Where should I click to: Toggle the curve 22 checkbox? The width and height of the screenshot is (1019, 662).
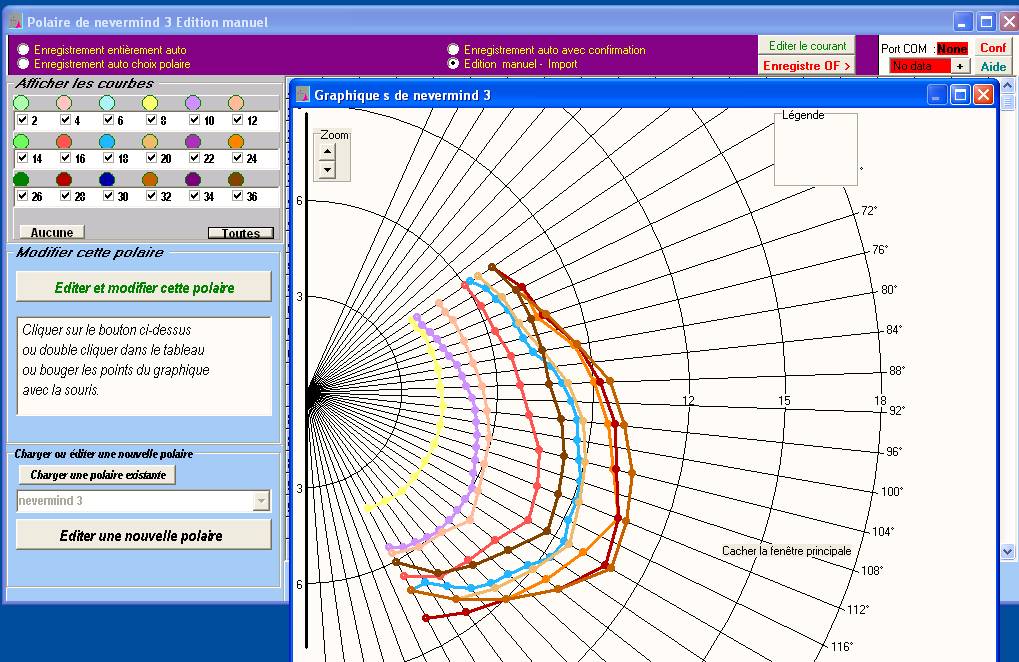[x=194, y=157]
